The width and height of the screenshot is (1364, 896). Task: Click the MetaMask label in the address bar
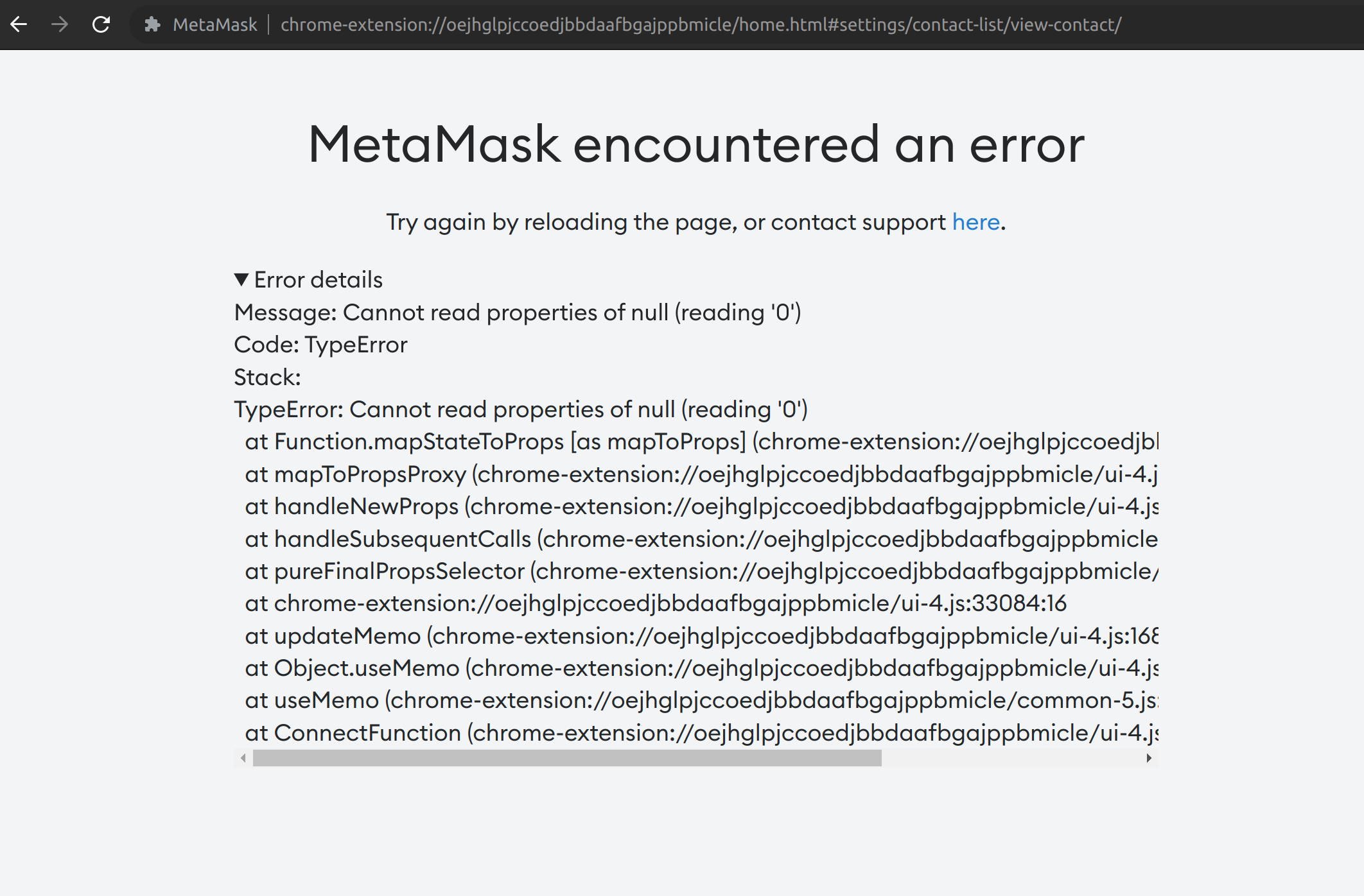[215, 26]
